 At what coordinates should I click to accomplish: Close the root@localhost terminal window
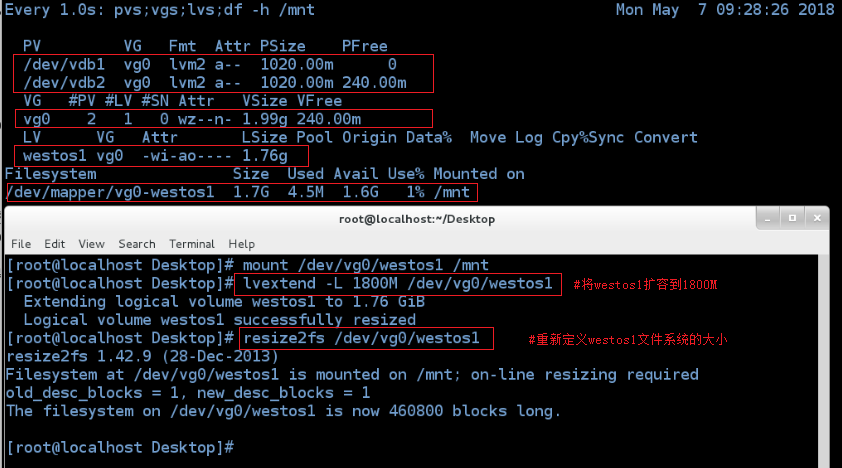pyautogui.click(x=817, y=218)
